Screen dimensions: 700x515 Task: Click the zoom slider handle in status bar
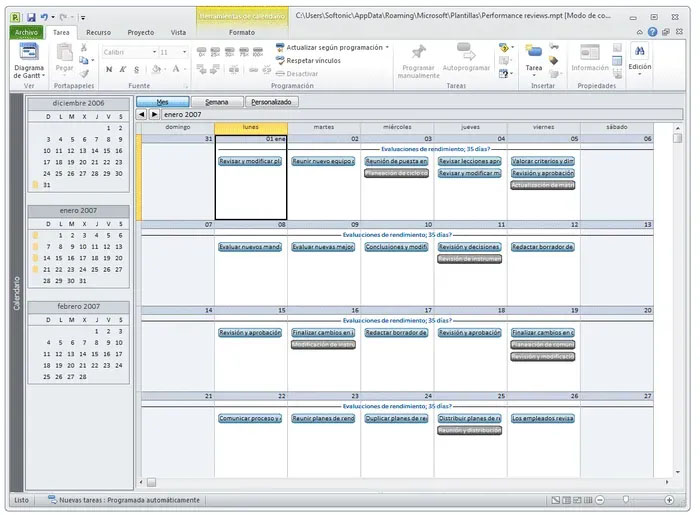(x=625, y=499)
